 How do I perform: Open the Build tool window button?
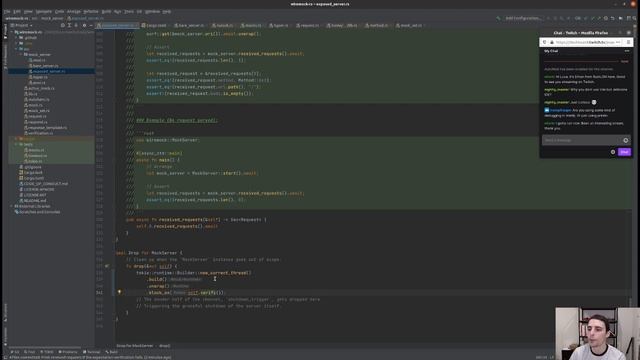(x=111, y=352)
